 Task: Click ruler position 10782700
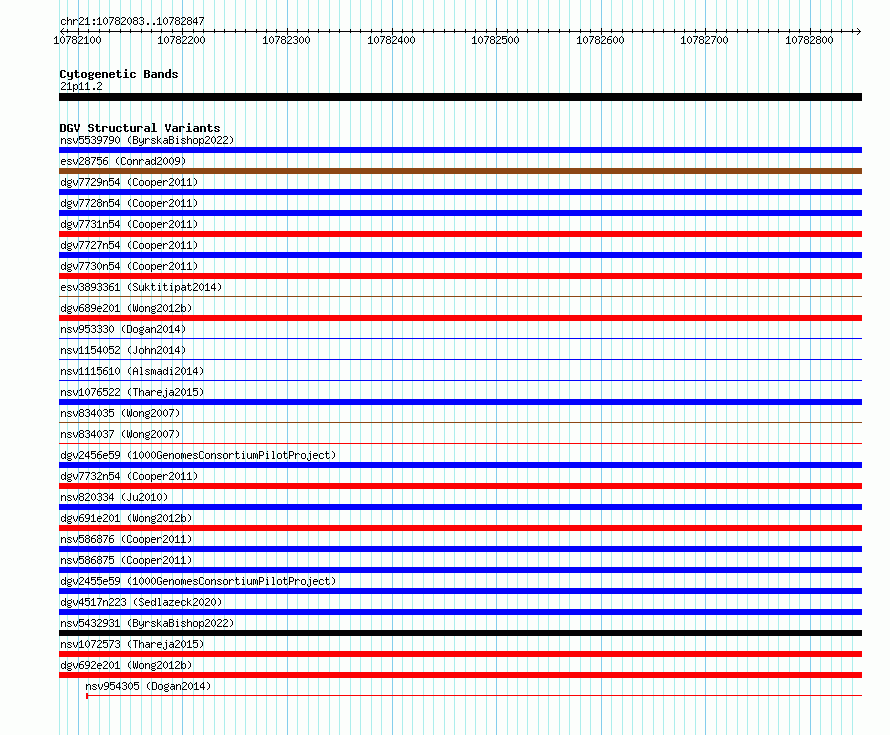point(704,40)
